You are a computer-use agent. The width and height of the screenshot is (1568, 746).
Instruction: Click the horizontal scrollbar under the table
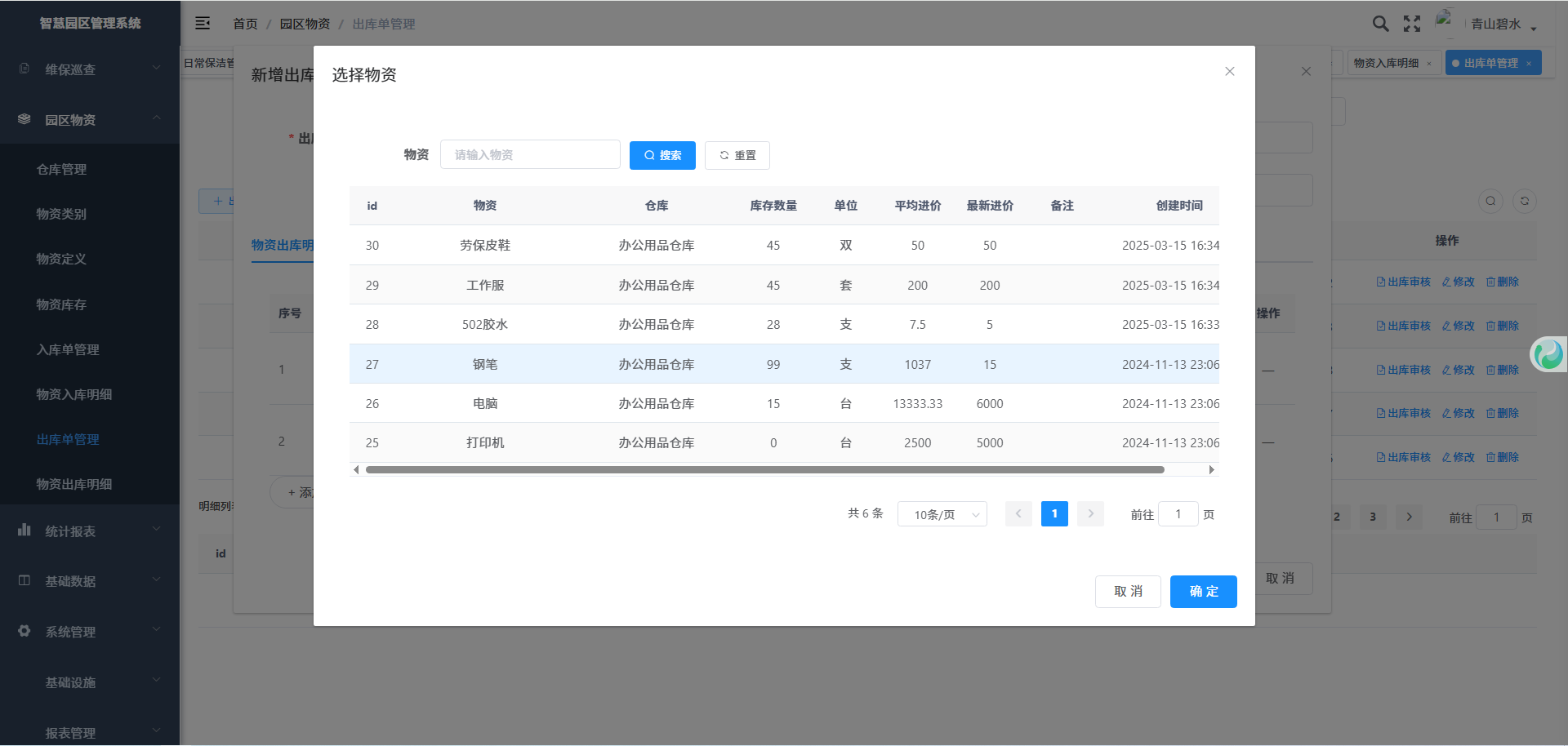pyautogui.click(x=764, y=470)
